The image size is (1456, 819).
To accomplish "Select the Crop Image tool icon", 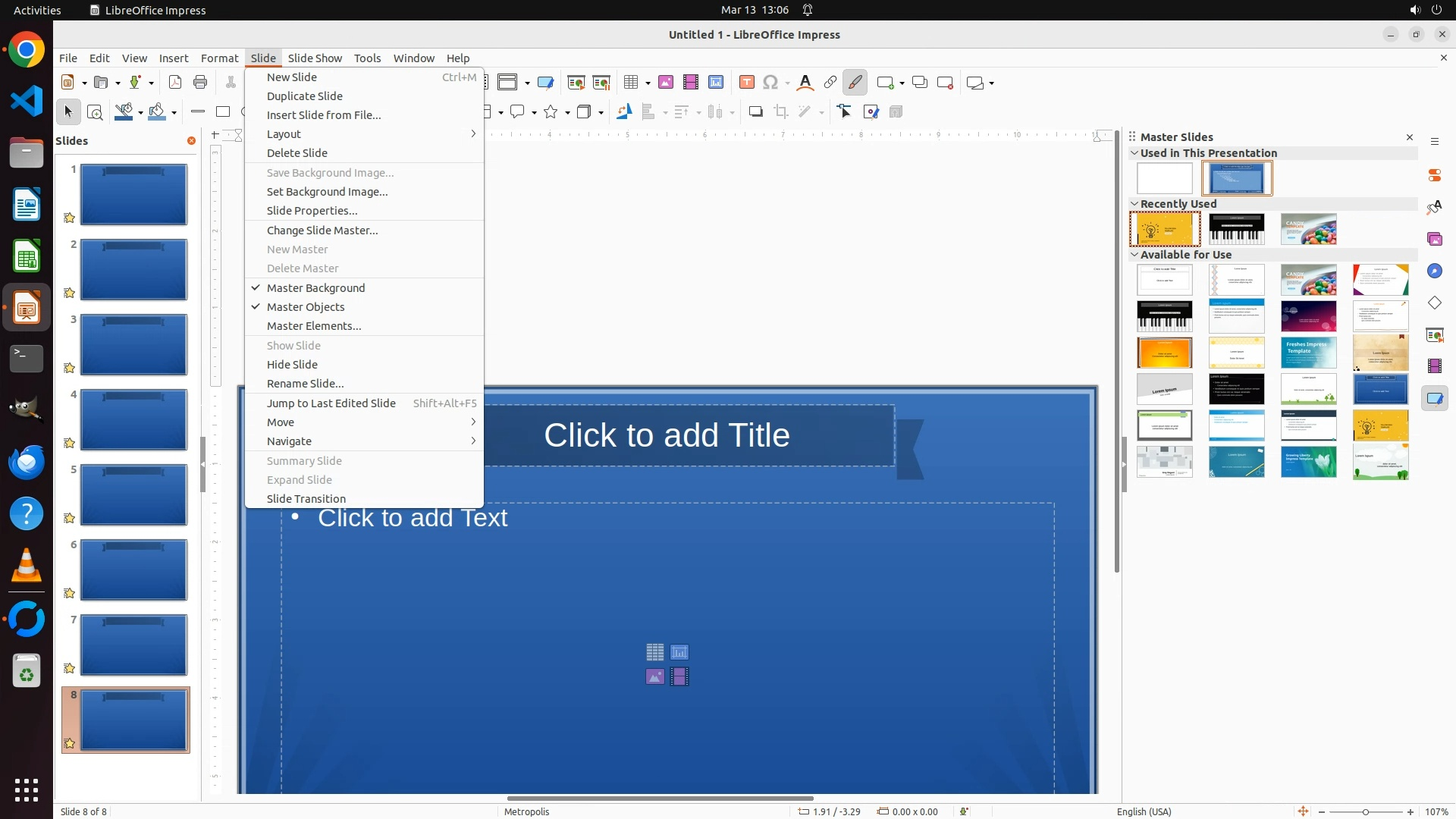I will 781,112.
